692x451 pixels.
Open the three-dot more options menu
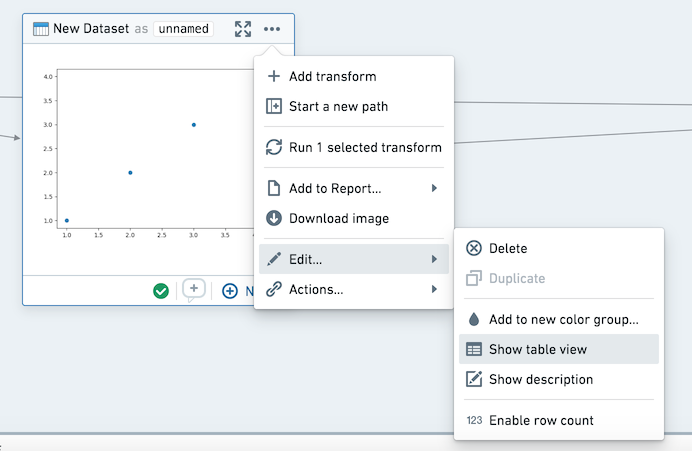point(272,29)
